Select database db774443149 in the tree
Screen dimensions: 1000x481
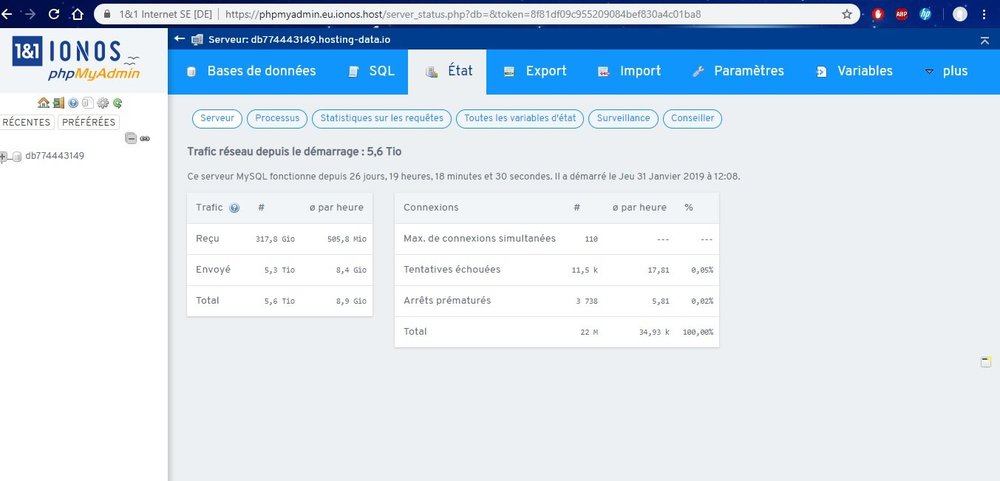click(55, 156)
